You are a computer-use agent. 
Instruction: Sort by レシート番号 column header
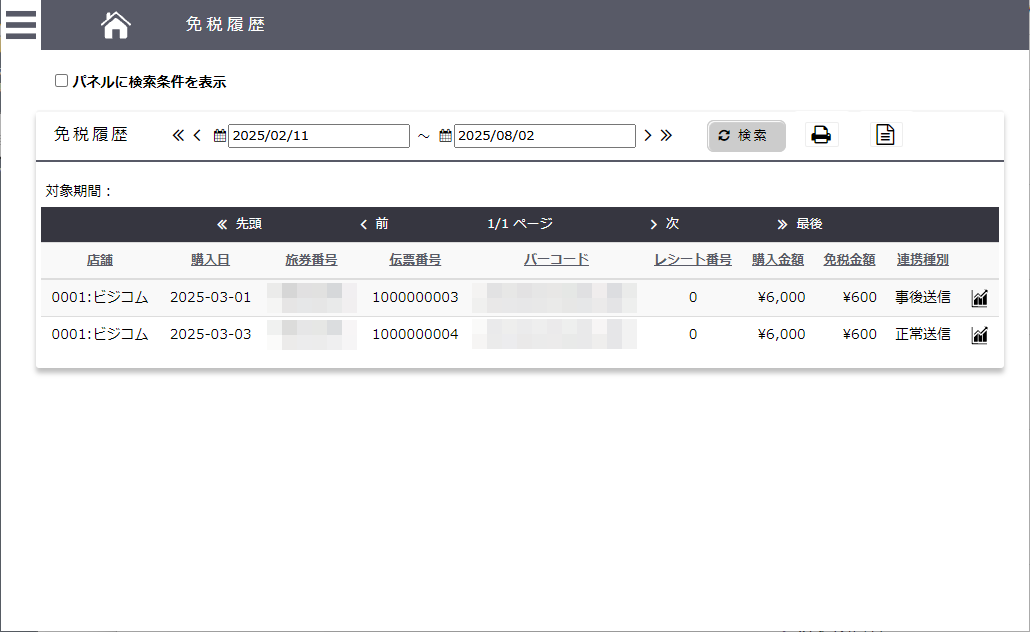[693, 260]
